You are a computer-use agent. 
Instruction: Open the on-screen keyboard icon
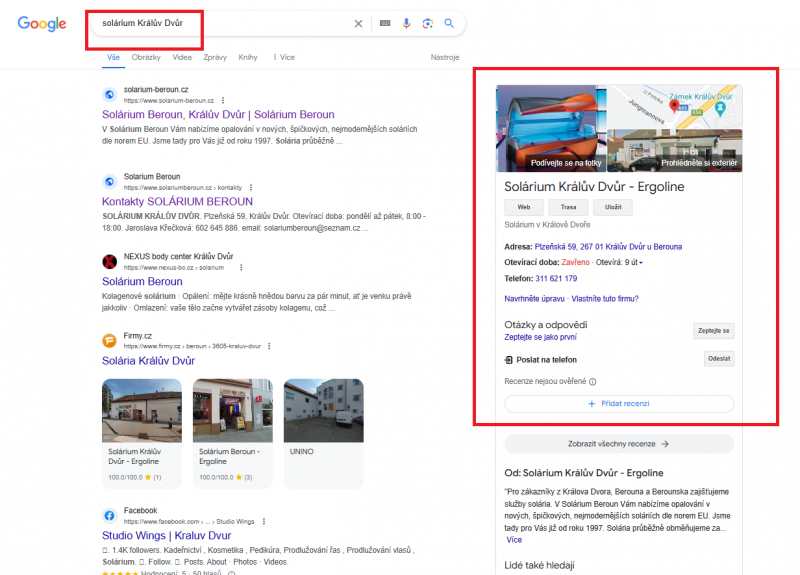tap(385, 23)
